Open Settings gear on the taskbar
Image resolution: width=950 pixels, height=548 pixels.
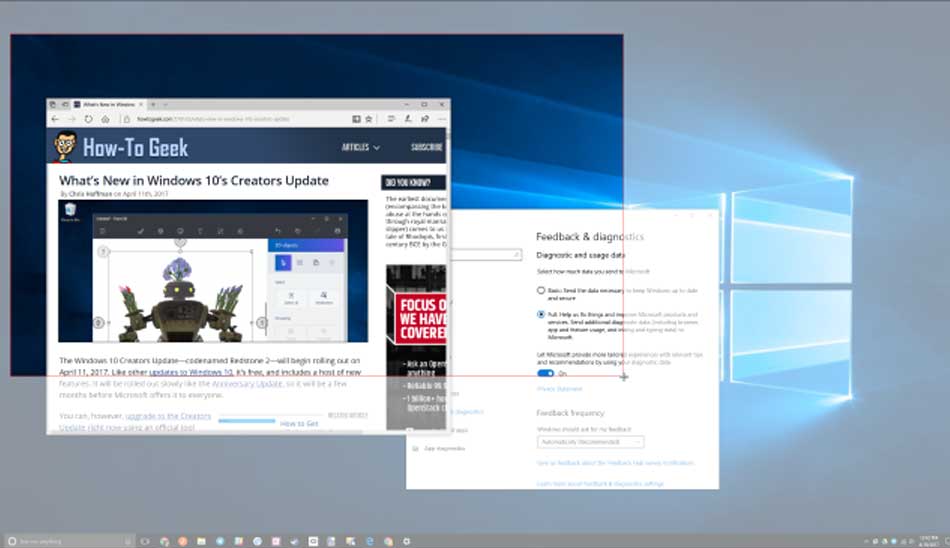click(x=407, y=541)
